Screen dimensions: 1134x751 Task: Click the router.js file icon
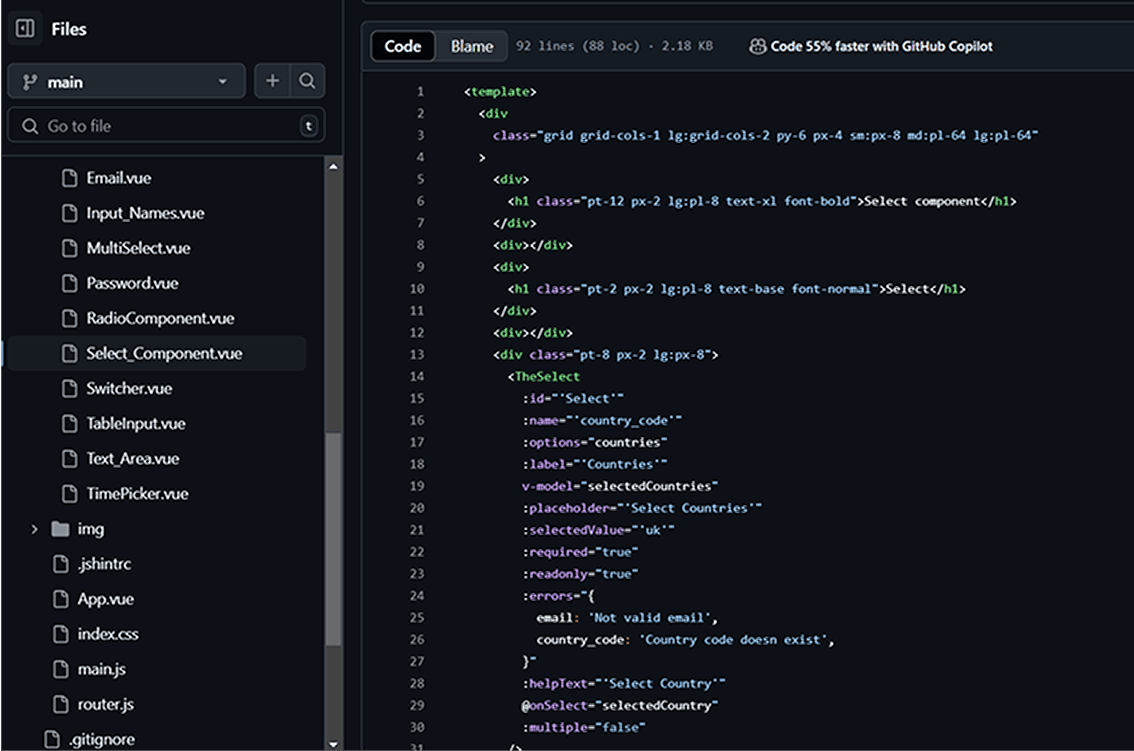click(61, 705)
